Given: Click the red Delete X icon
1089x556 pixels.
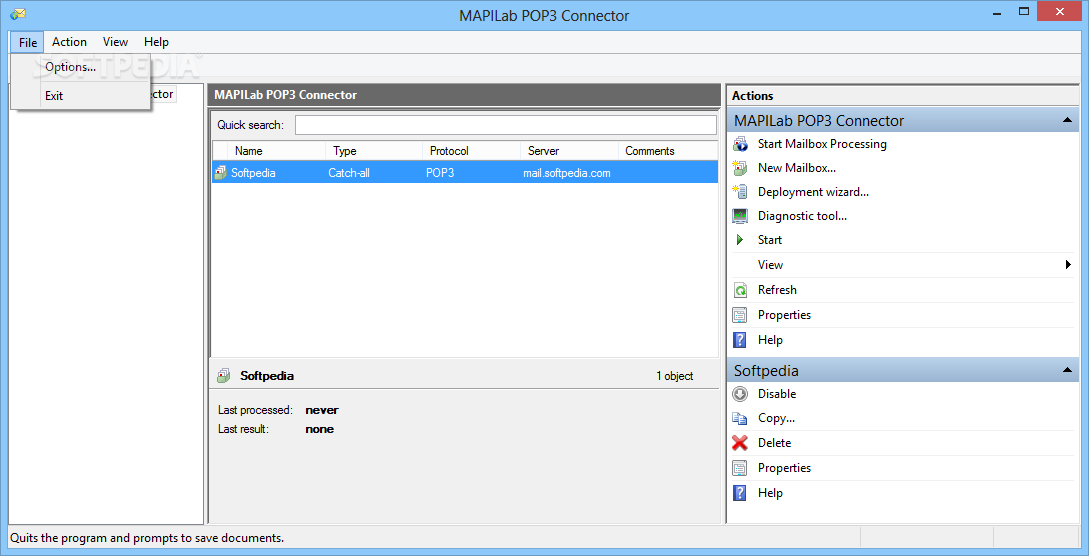Looking at the screenshot, I should (x=740, y=443).
